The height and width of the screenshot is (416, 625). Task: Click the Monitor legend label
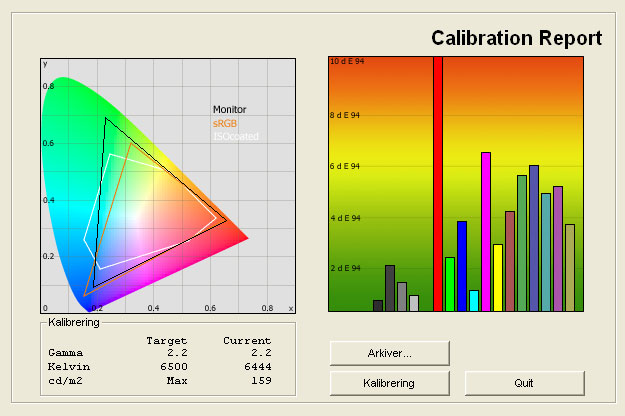[229, 110]
